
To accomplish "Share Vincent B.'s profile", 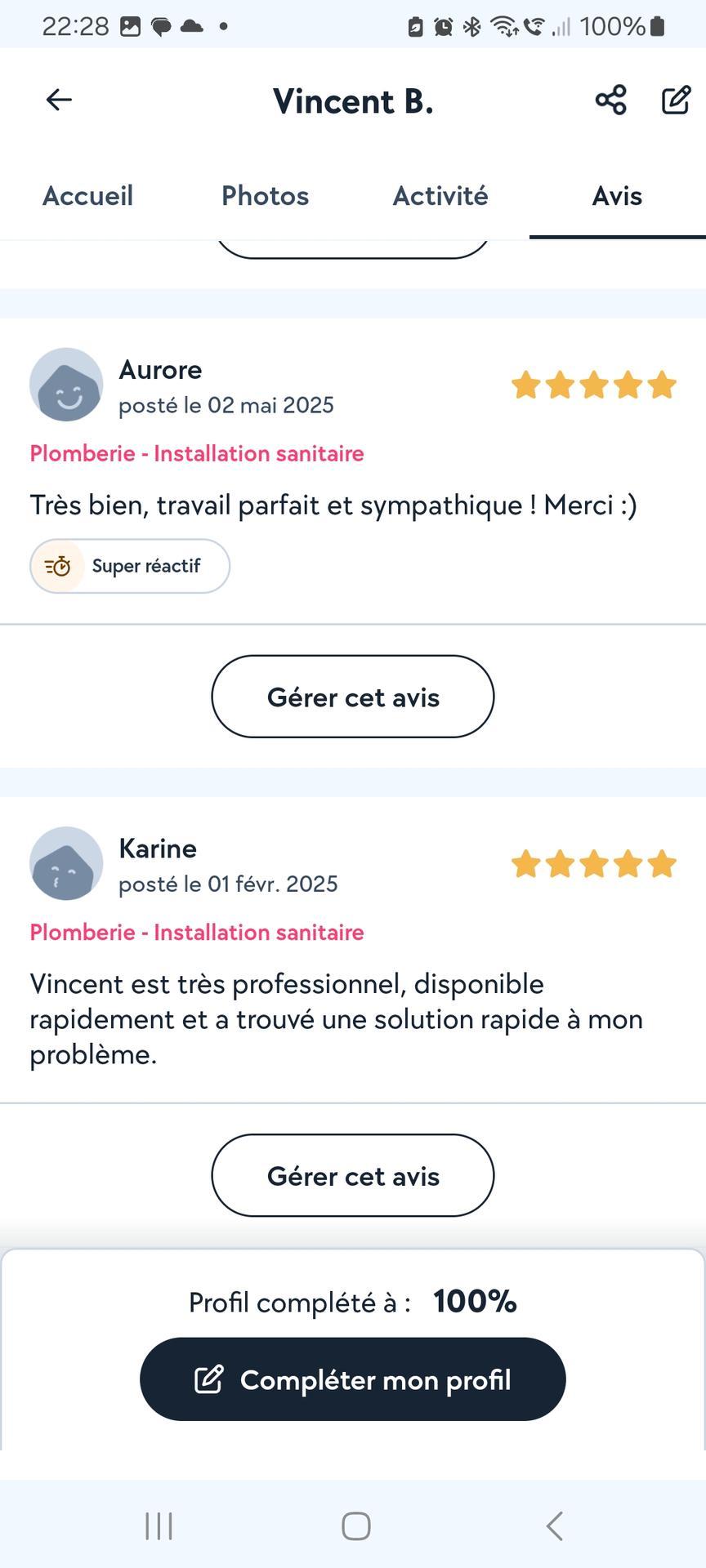I will [610, 100].
